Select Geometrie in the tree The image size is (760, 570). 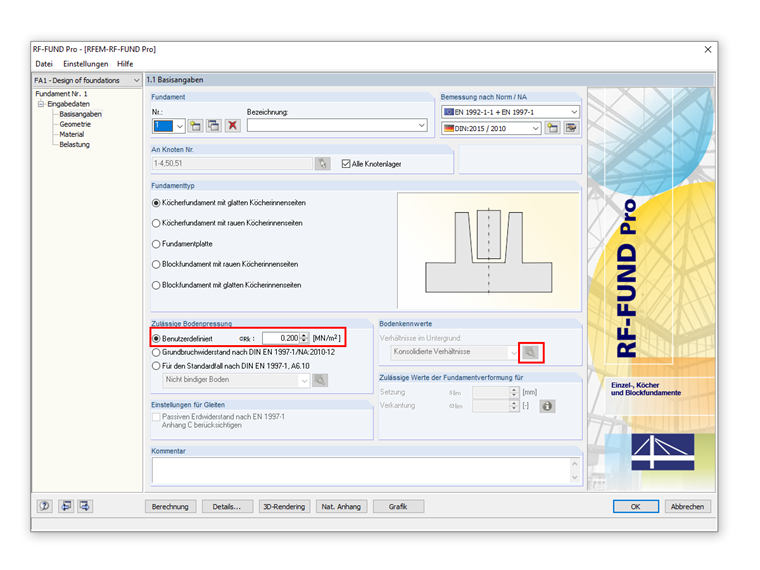(x=75, y=125)
